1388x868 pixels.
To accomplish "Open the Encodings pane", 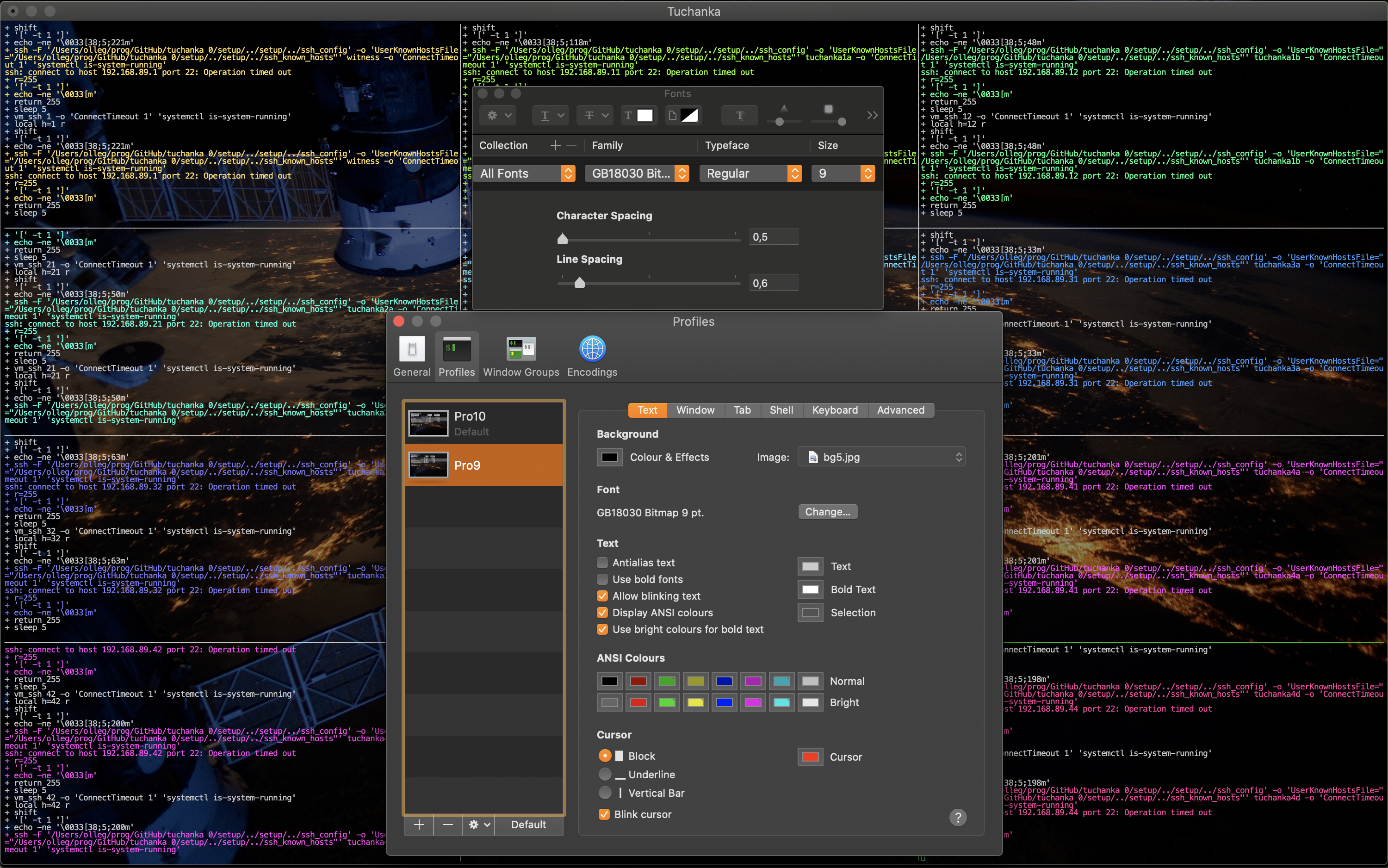I will pos(592,356).
